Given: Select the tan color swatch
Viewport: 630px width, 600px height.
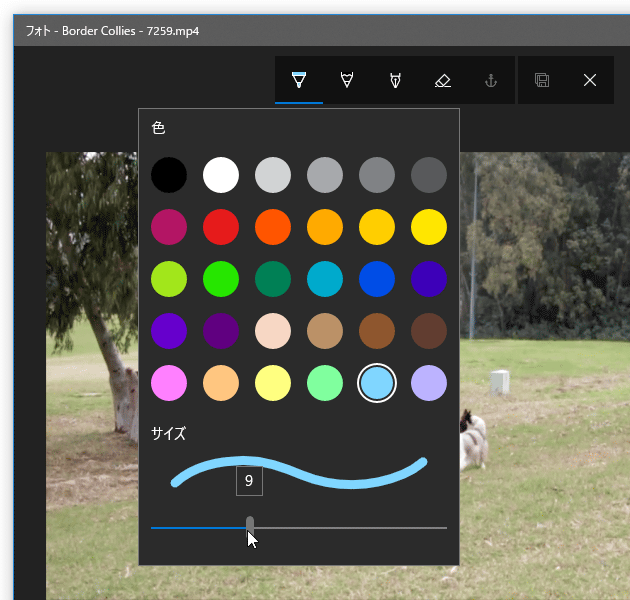Looking at the screenshot, I should click(325, 331).
